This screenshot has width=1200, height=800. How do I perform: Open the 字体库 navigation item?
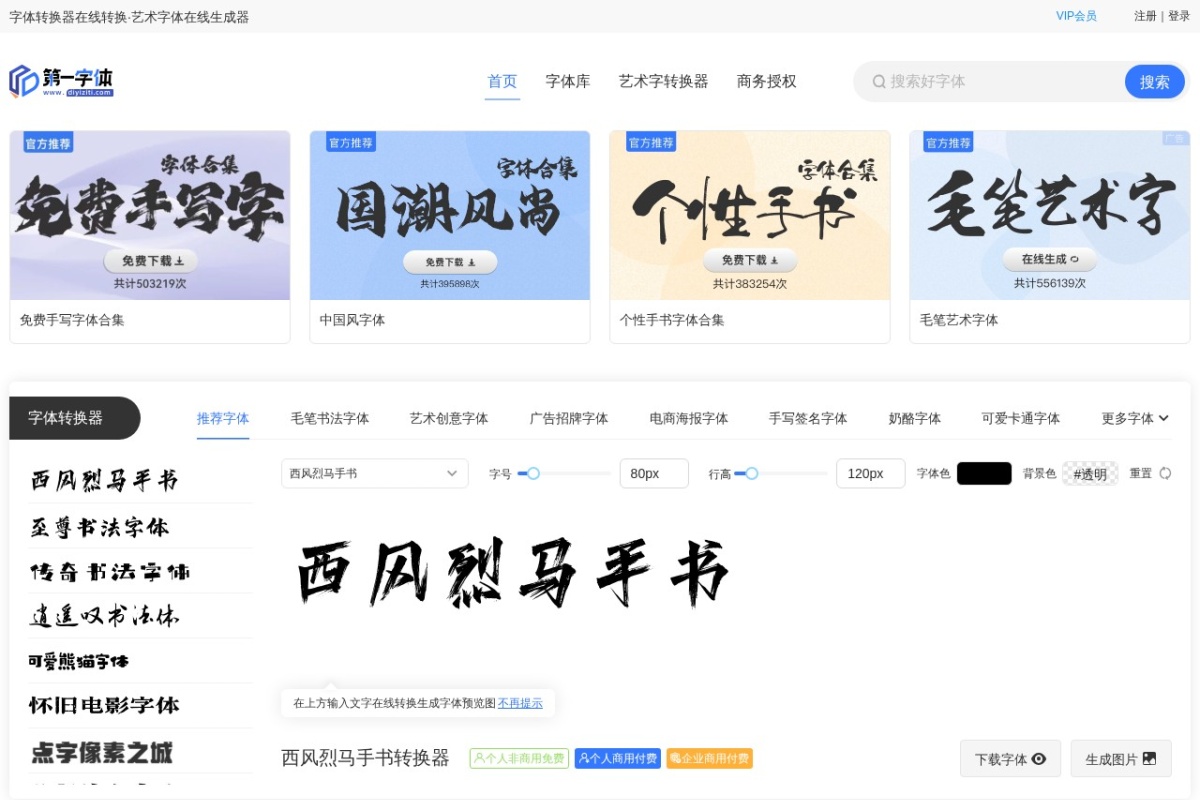point(568,82)
